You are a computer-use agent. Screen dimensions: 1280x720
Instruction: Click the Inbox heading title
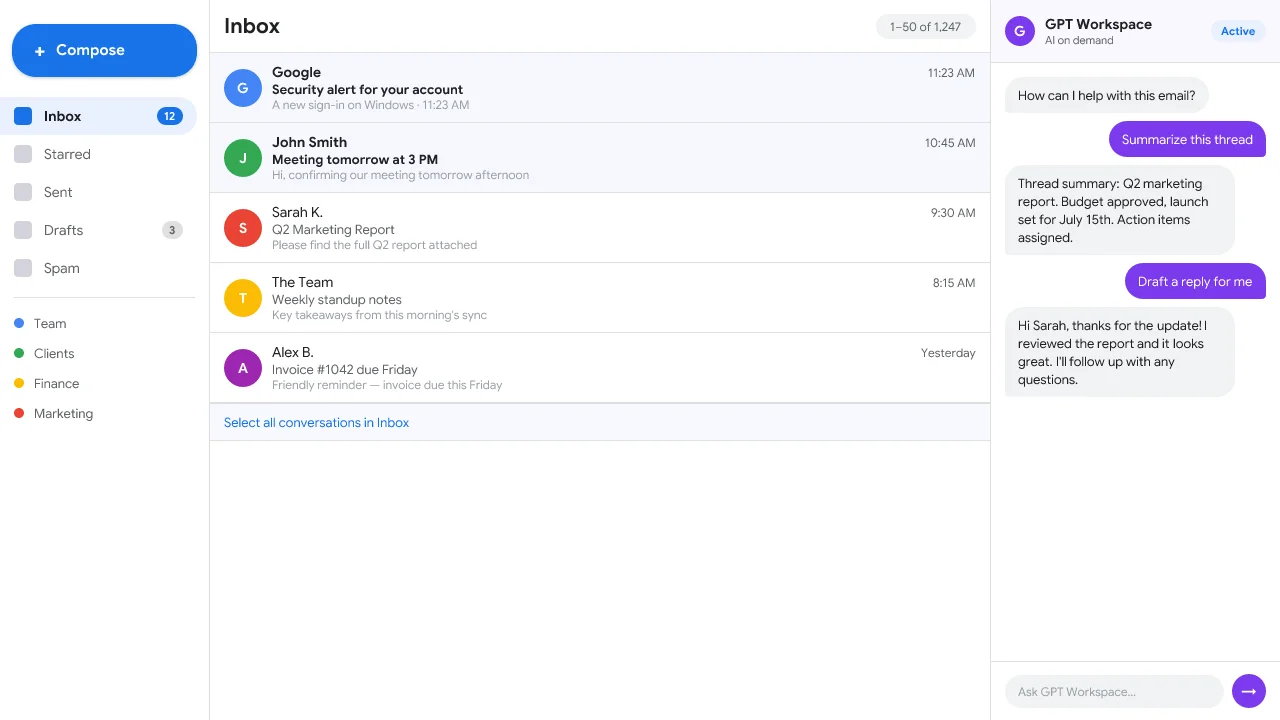(252, 26)
